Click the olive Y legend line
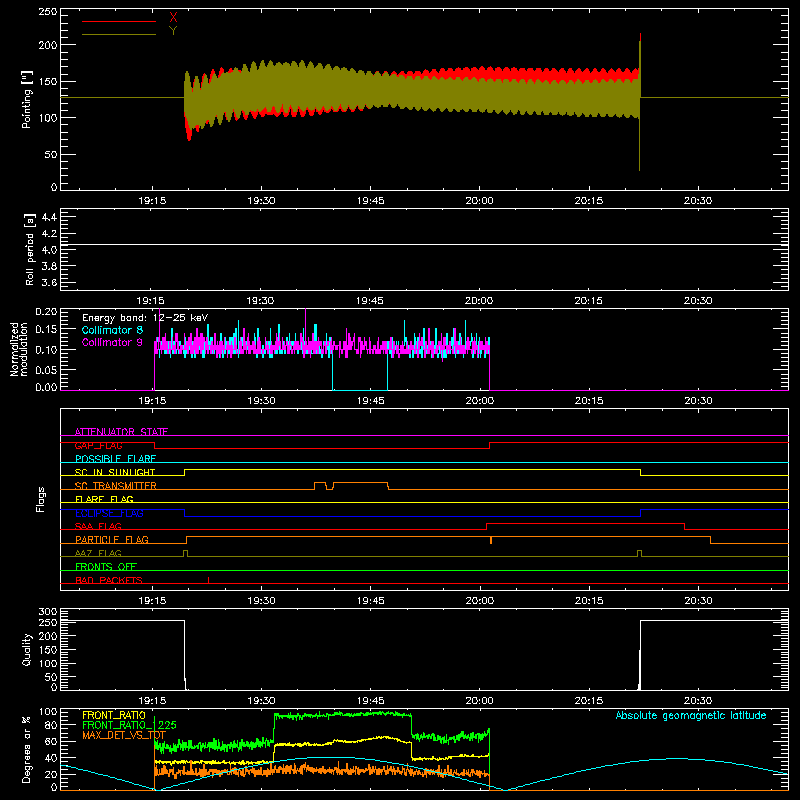The width and height of the screenshot is (800, 800). [x=119, y=34]
